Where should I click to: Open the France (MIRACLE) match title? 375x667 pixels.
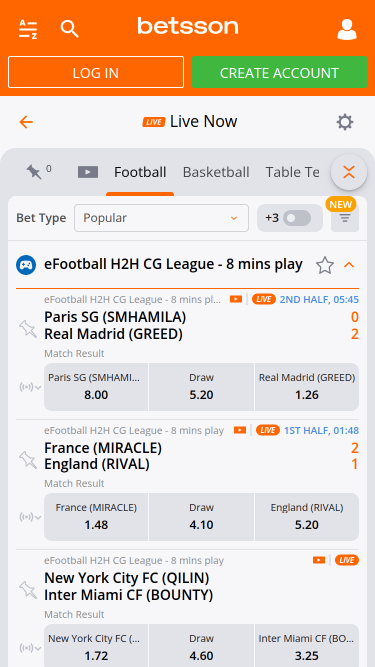tap(103, 448)
